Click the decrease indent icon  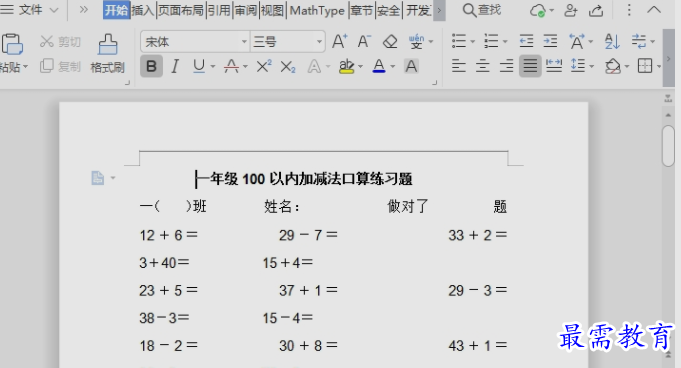click(x=526, y=41)
